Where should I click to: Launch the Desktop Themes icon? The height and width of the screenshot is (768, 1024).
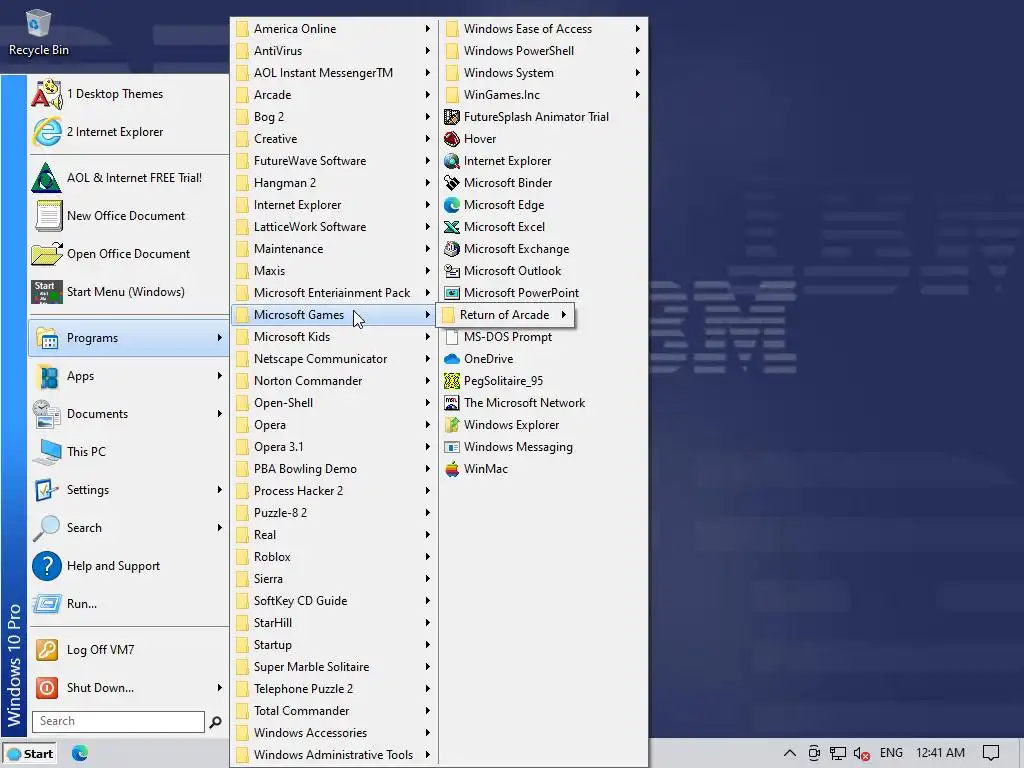pyautogui.click(x=46, y=94)
